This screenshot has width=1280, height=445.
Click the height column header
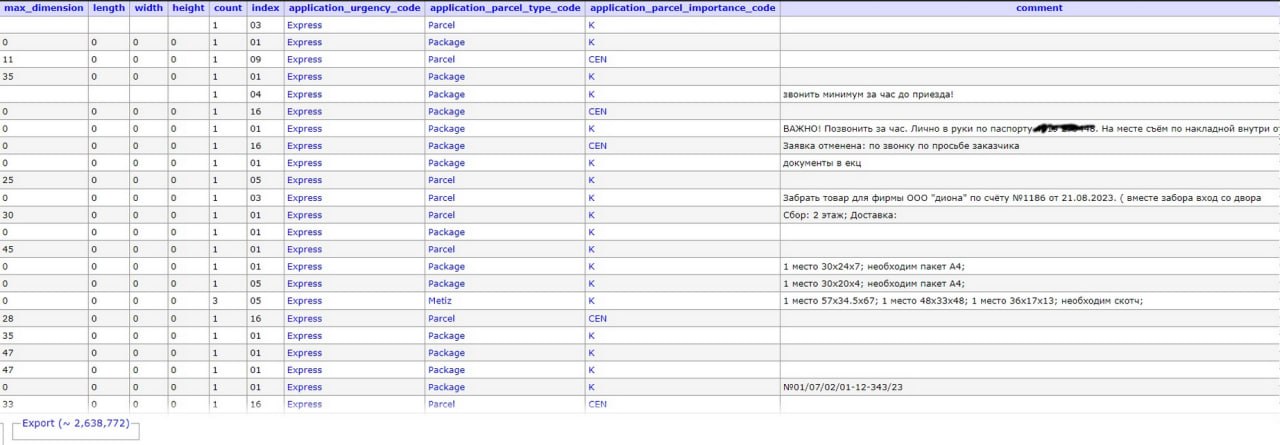pos(188,8)
